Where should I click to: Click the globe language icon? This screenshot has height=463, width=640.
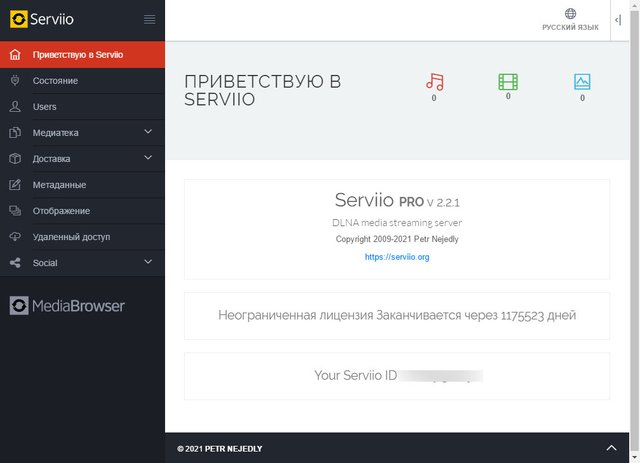point(570,13)
